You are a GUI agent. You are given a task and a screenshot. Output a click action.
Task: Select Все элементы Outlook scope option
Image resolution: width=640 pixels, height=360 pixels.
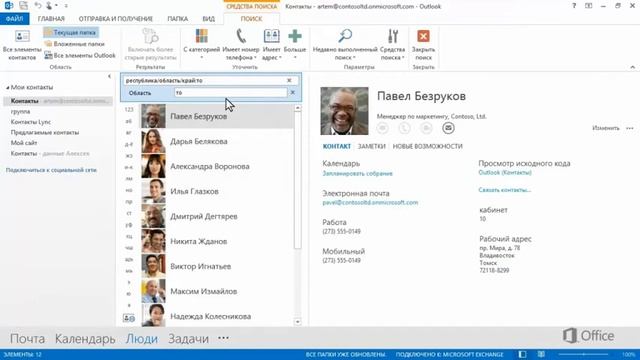tap(80, 55)
